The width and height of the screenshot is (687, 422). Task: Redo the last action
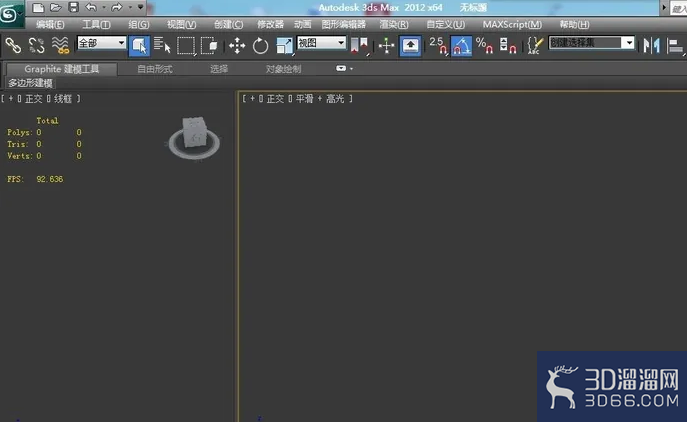point(117,7)
